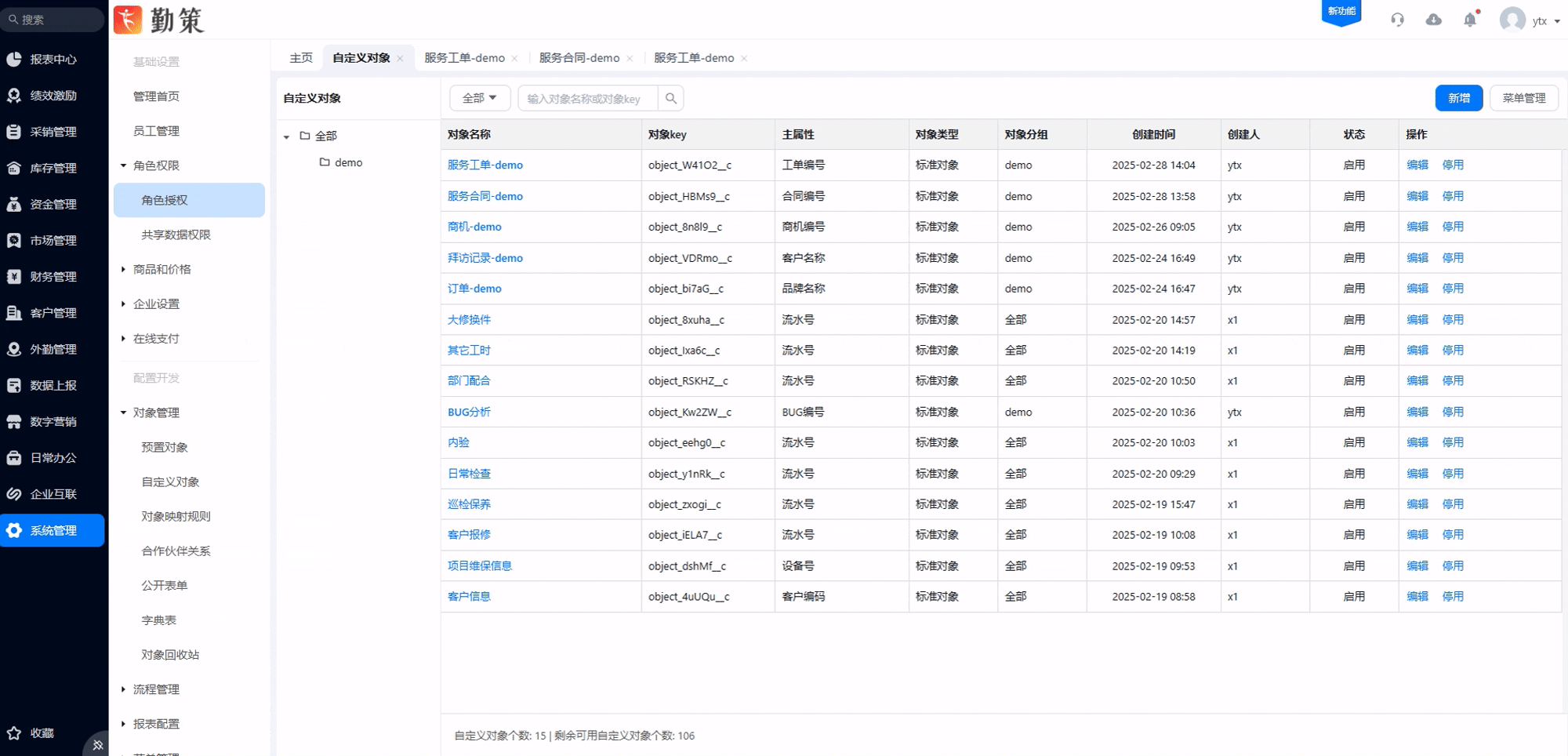Click the search magnifier button beside object input
1568x756 pixels.
pos(671,98)
